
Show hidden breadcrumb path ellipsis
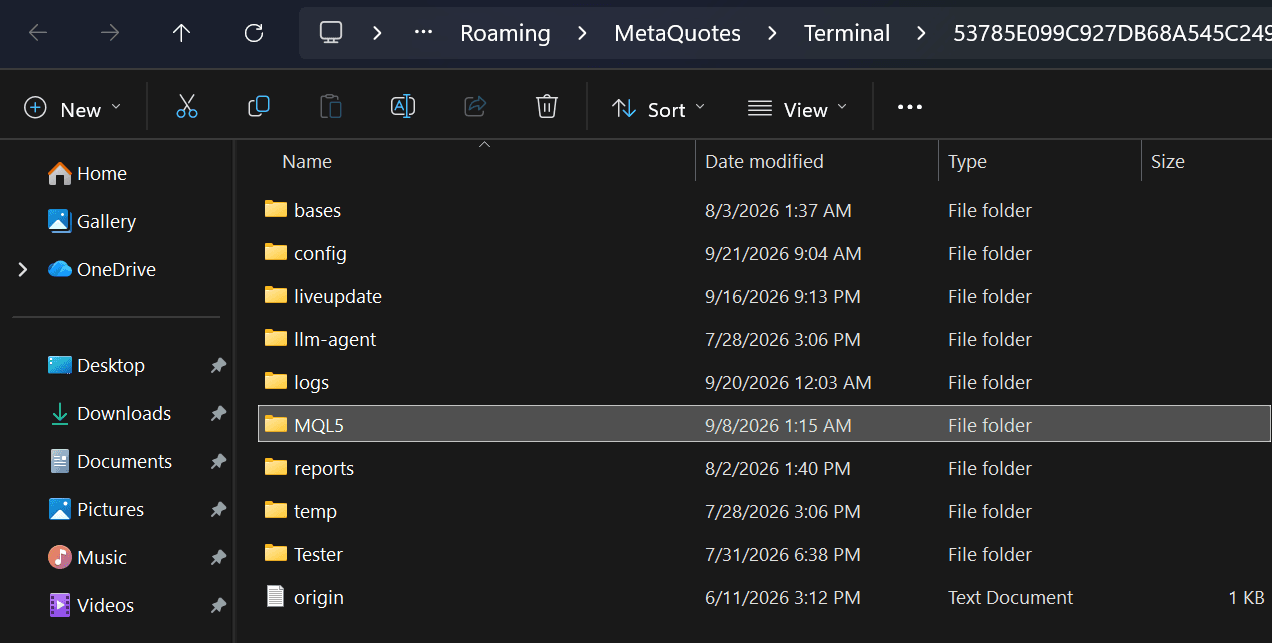coord(423,33)
